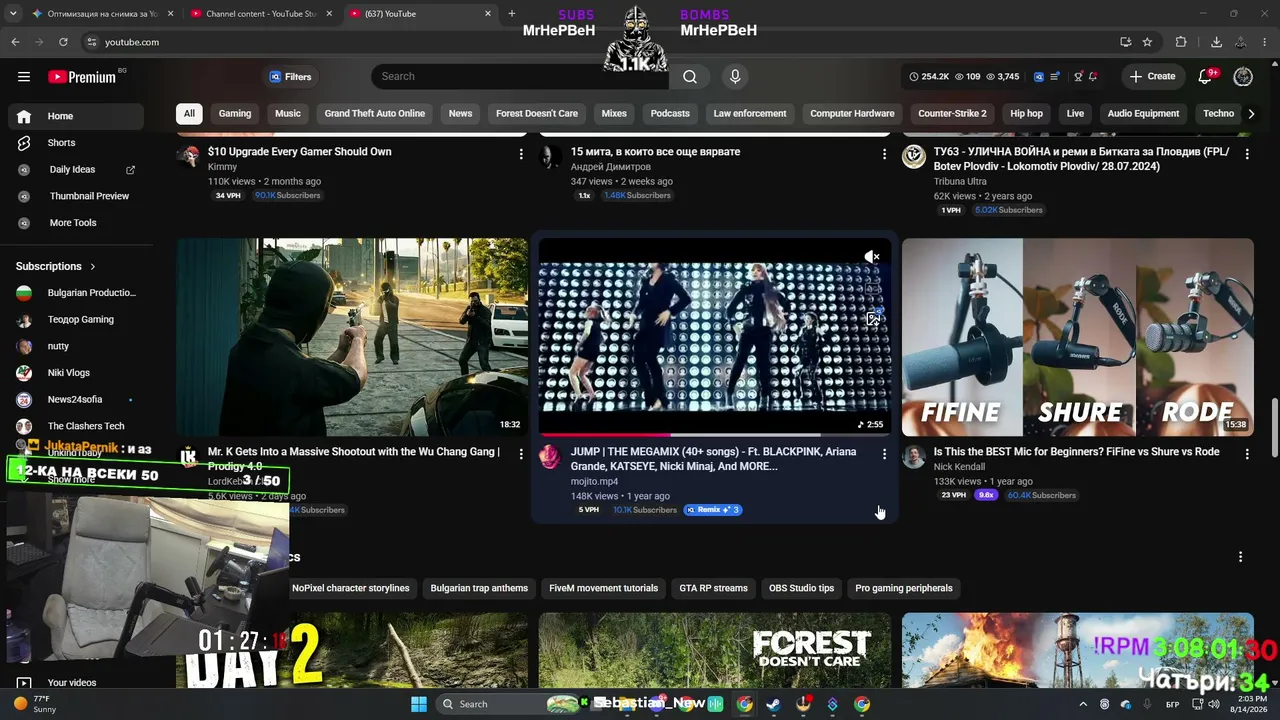Open Home in the sidebar
Screen dimensions: 1280x720
[76, 116]
